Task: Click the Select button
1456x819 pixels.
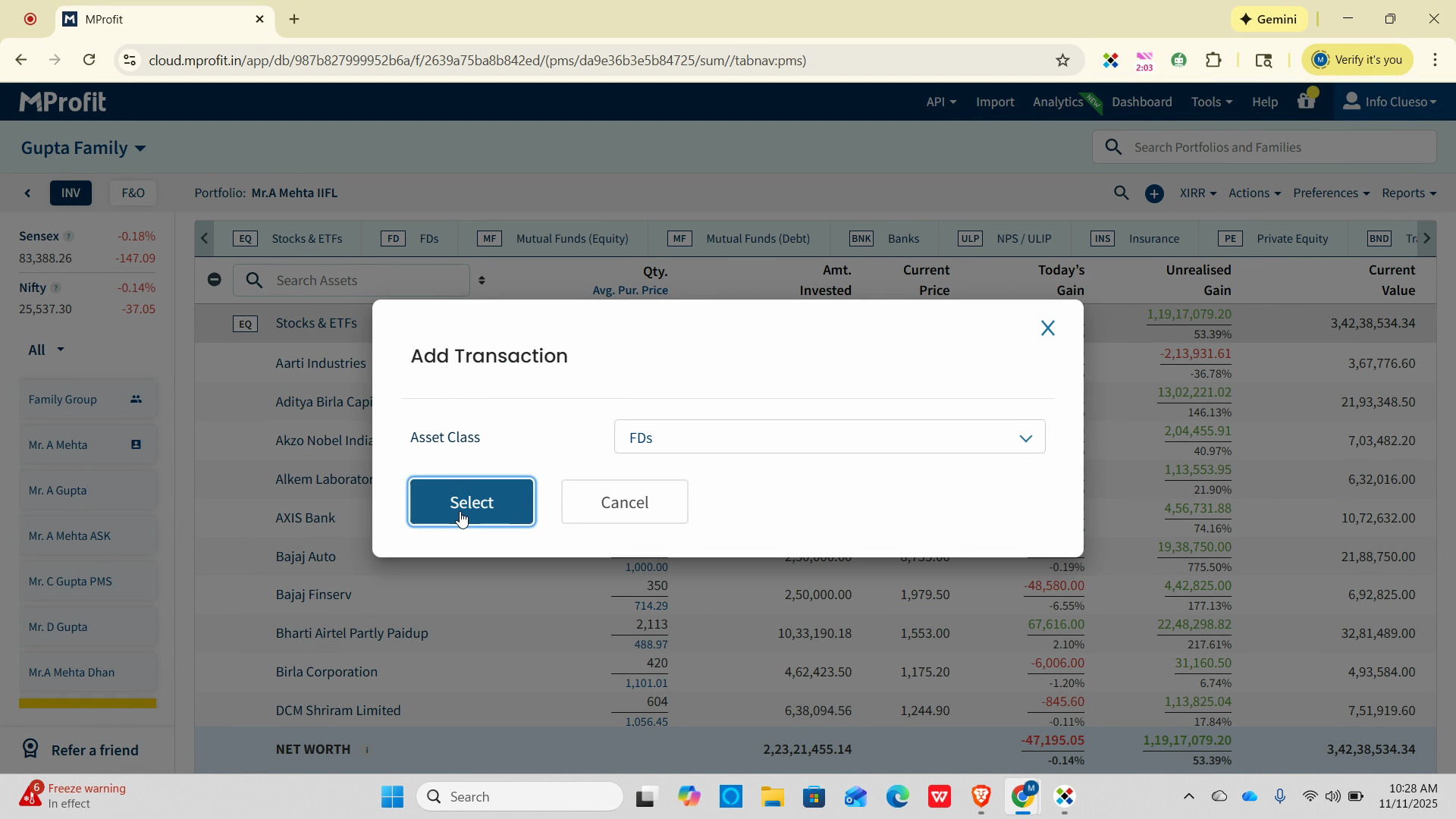Action: [471, 502]
